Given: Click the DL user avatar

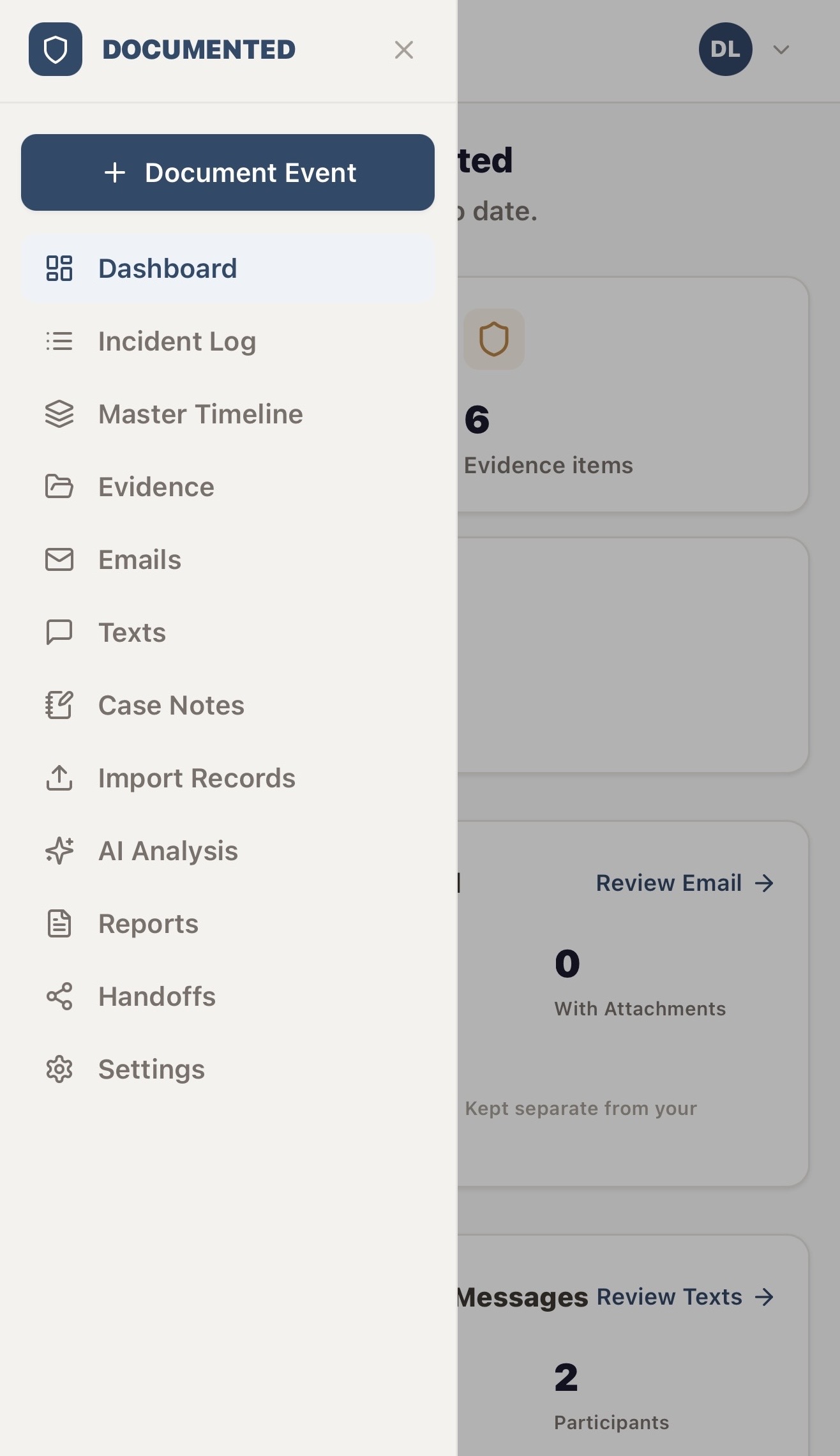Looking at the screenshot, I should tap(726, 49).
